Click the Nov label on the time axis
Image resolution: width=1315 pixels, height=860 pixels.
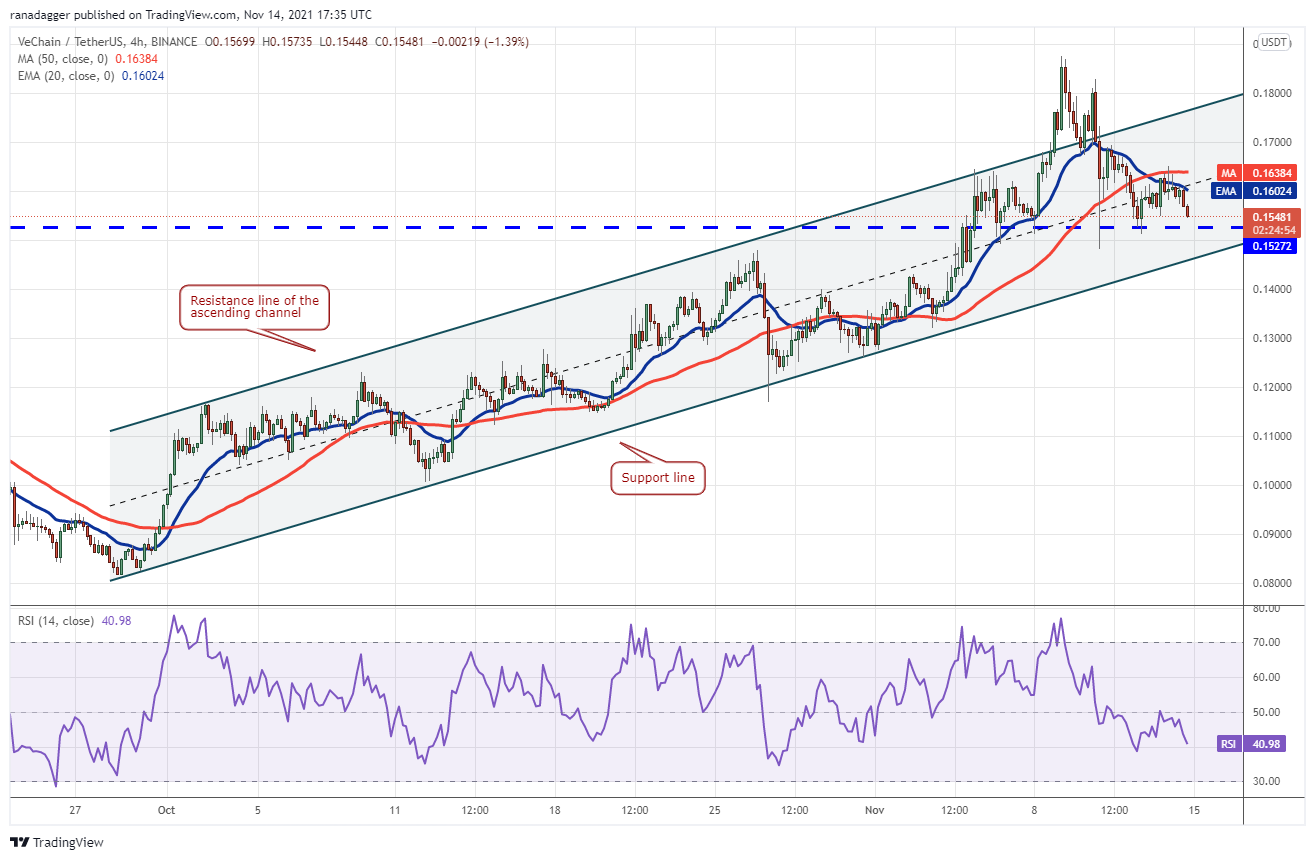coord(875,811)
